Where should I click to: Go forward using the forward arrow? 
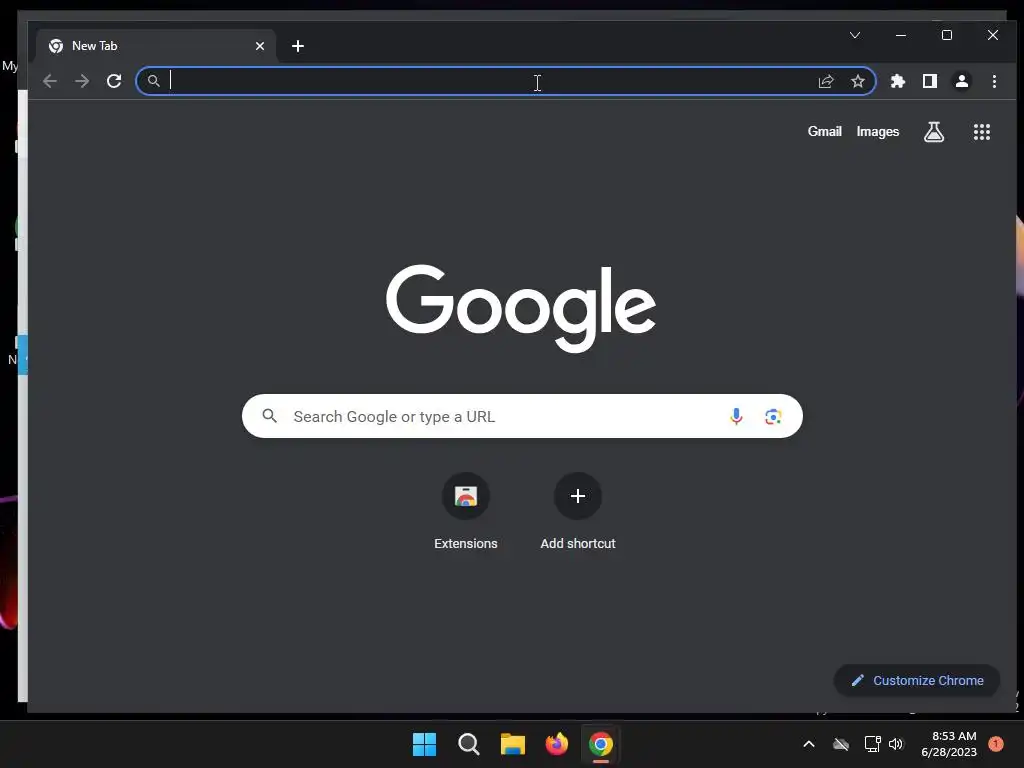click(x=82, y=81)
